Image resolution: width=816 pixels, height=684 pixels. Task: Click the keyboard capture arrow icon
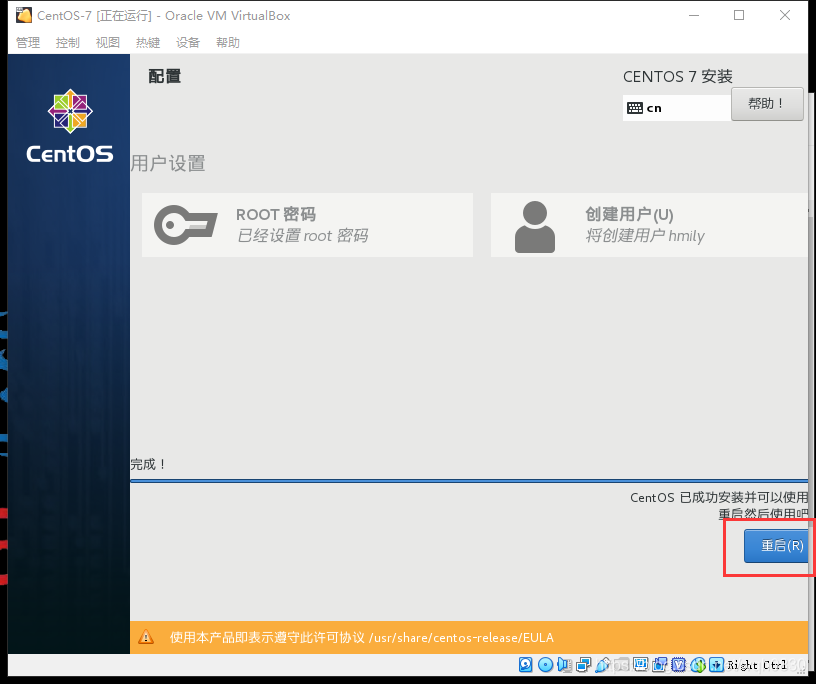pyautogui.click(x=716, y=665)
